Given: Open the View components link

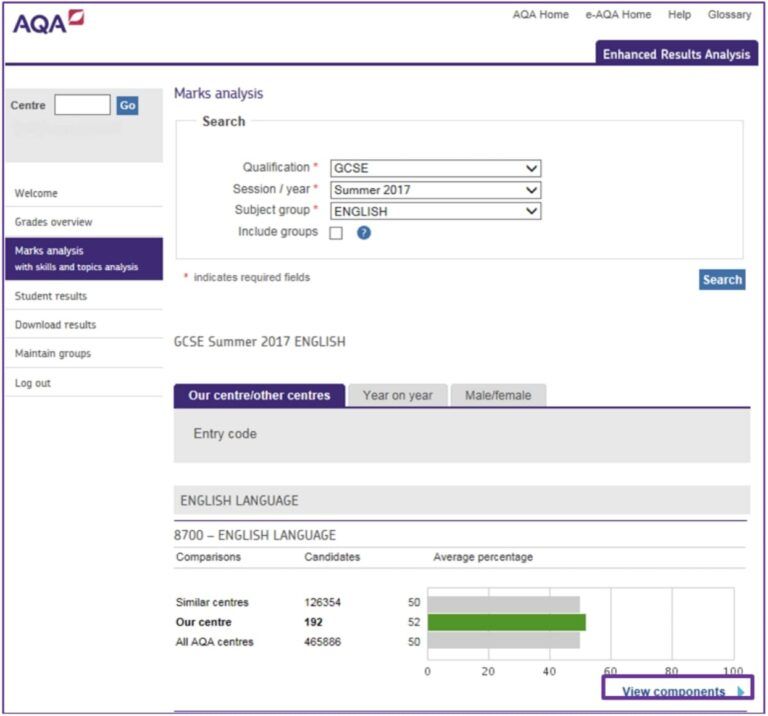Looking at the screenshot, I should pyautogui.click(x=673, y=692).
